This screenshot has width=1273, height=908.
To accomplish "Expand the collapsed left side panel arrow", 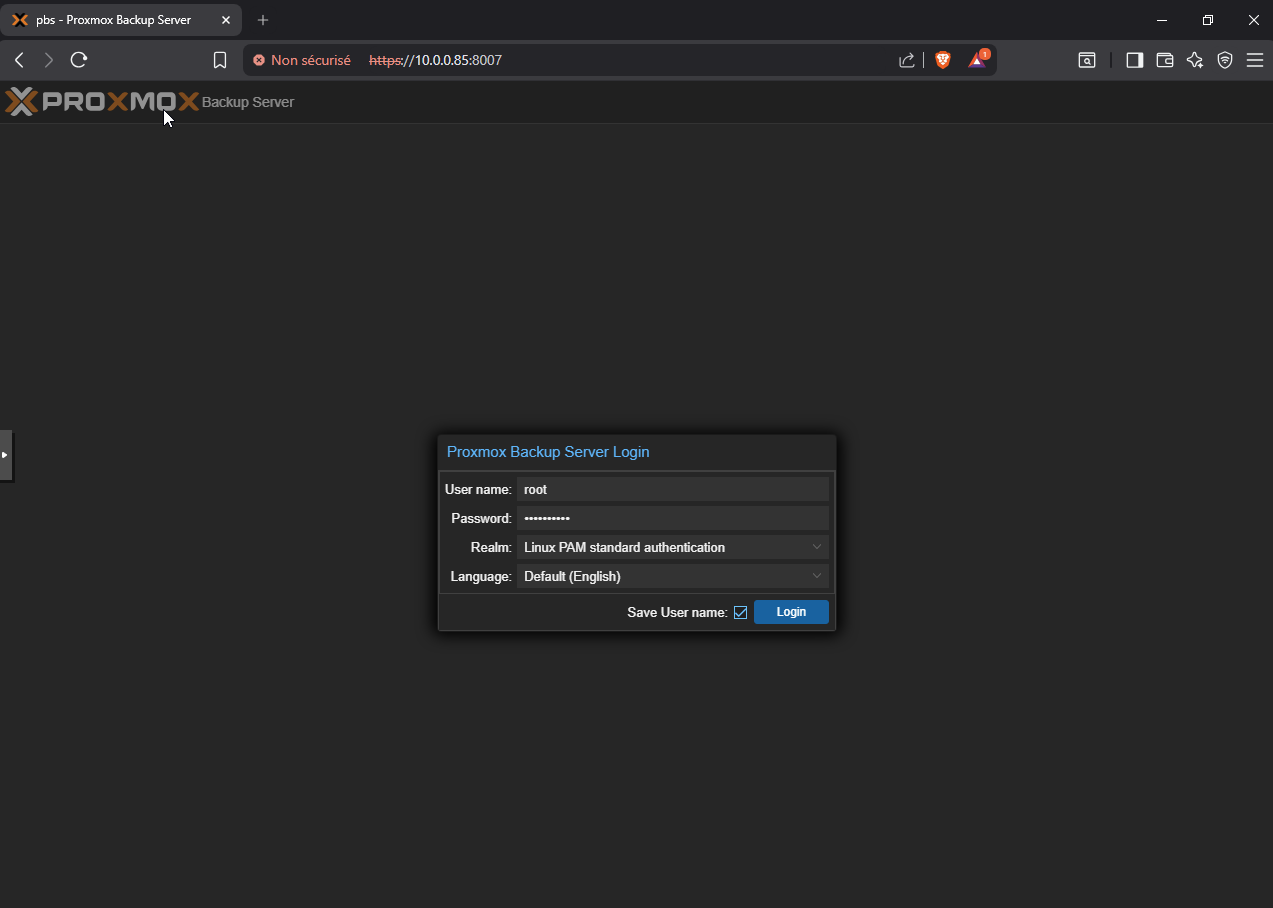I will [x=5, y=455].
